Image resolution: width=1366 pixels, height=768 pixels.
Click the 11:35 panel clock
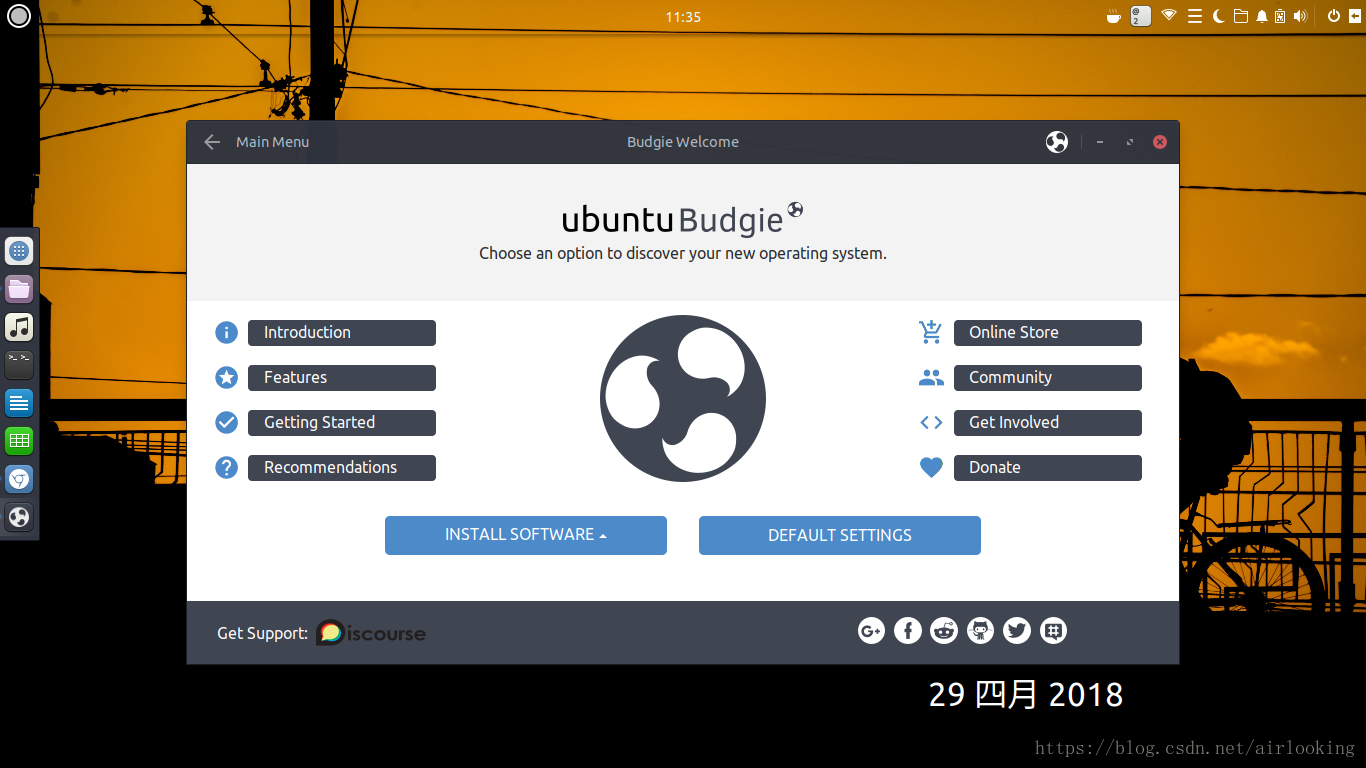[683, 17]
